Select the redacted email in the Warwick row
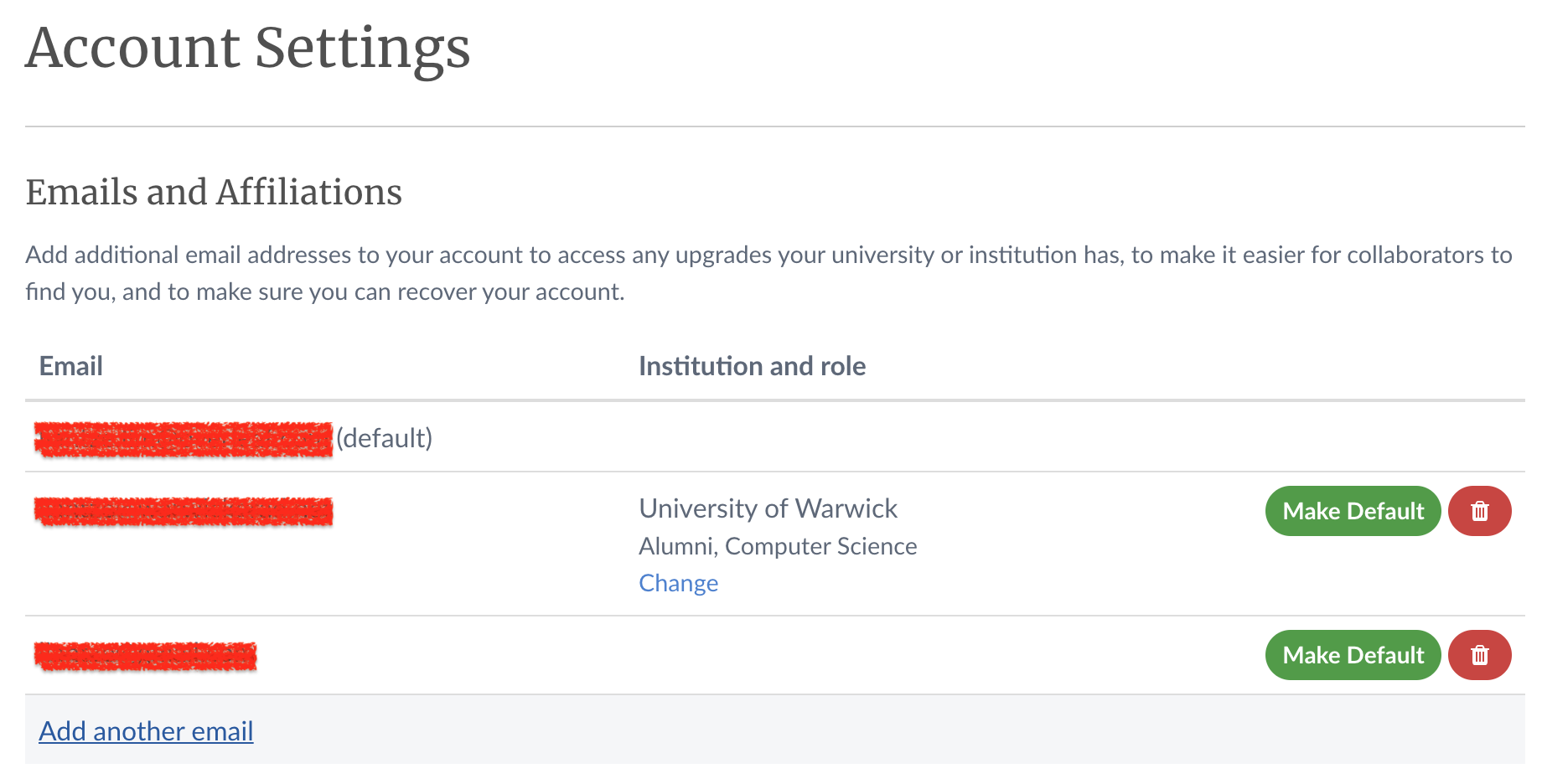 [184, 512]
